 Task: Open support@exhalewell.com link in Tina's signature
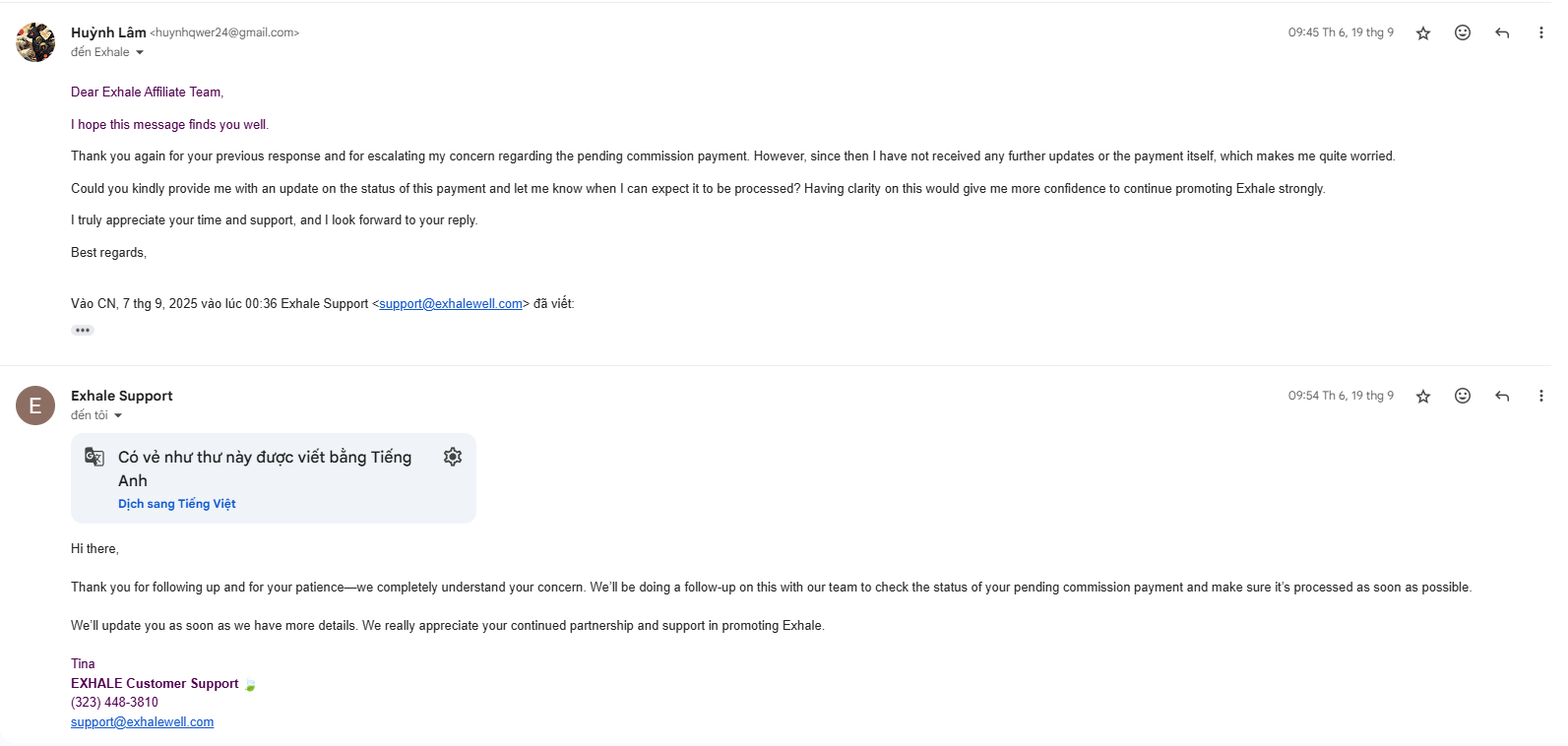[x=142, y=722]
